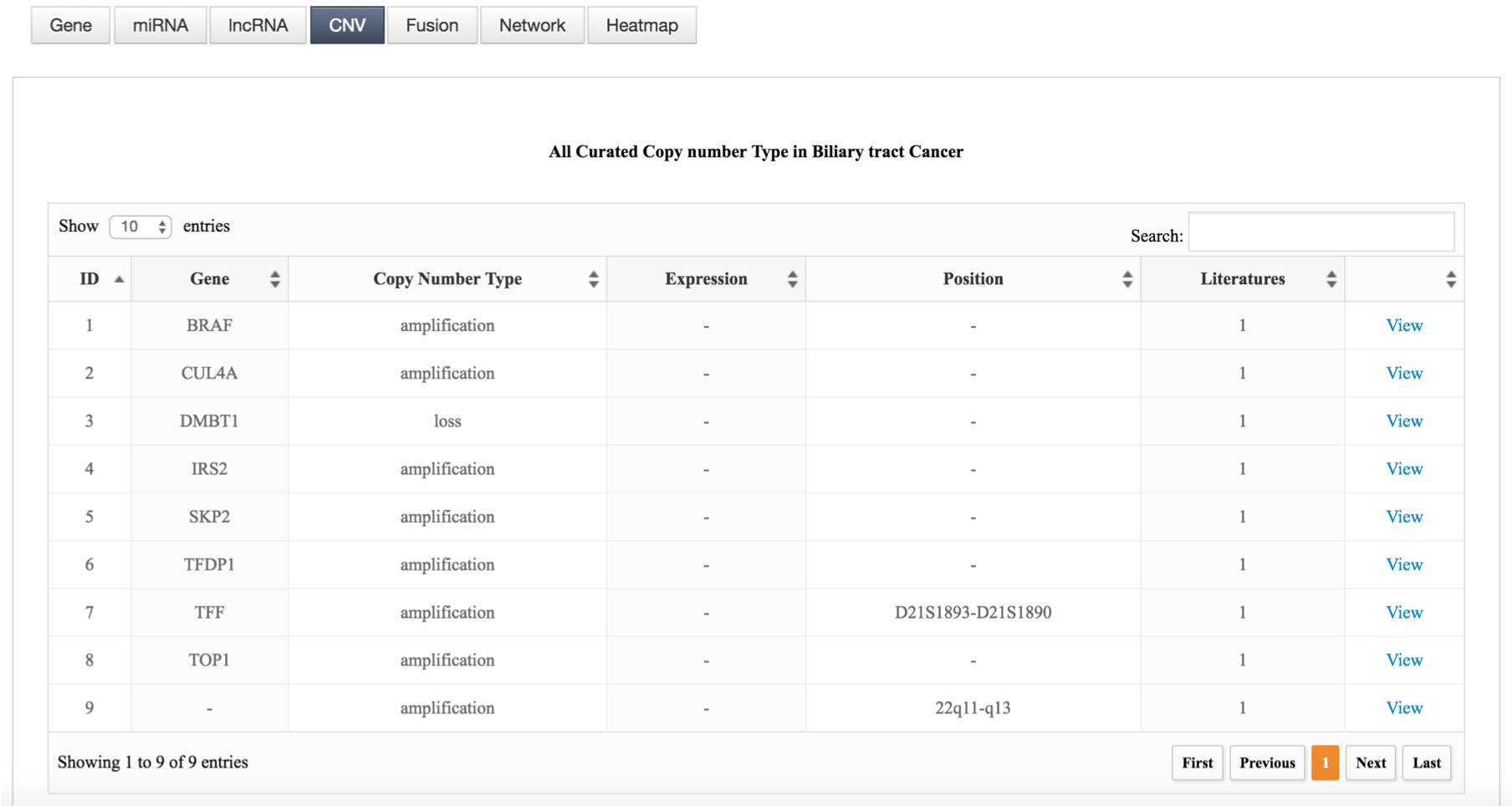Open the Heatmap tab
This screenshot has height=806, width=1512.
click(641, 25)
